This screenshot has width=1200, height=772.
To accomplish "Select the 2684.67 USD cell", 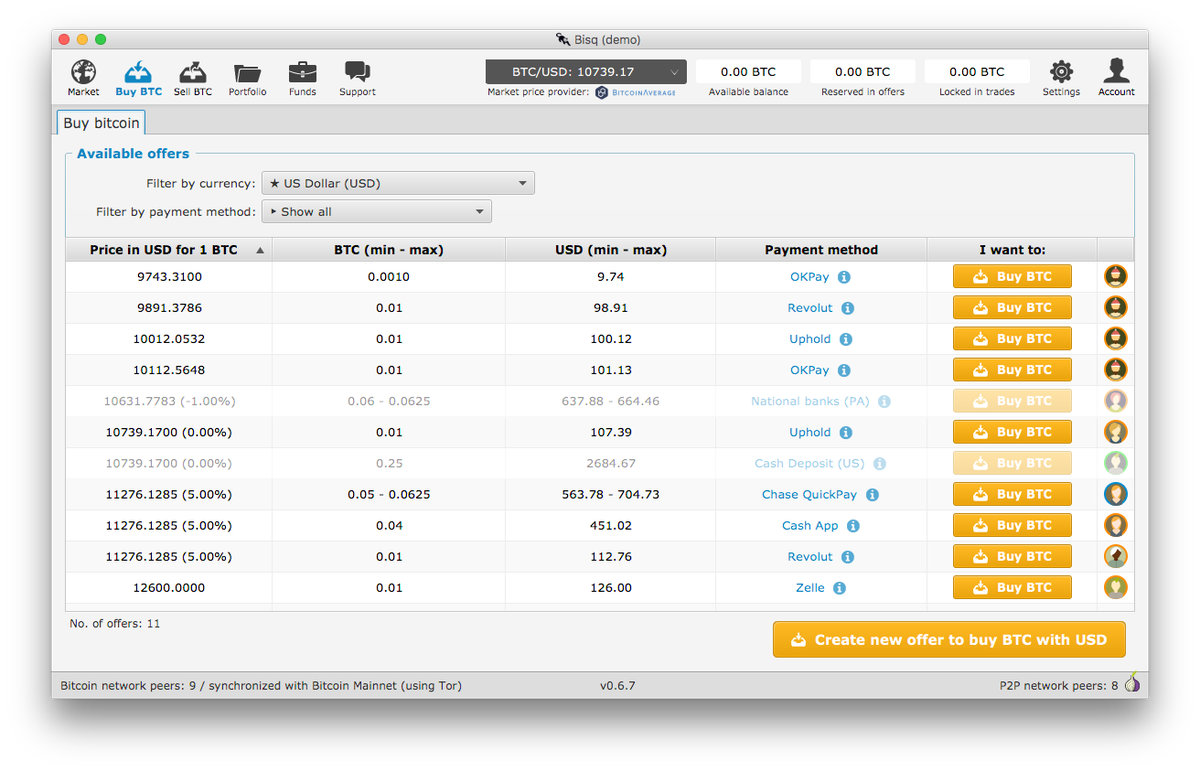I will tap(611, 464).
